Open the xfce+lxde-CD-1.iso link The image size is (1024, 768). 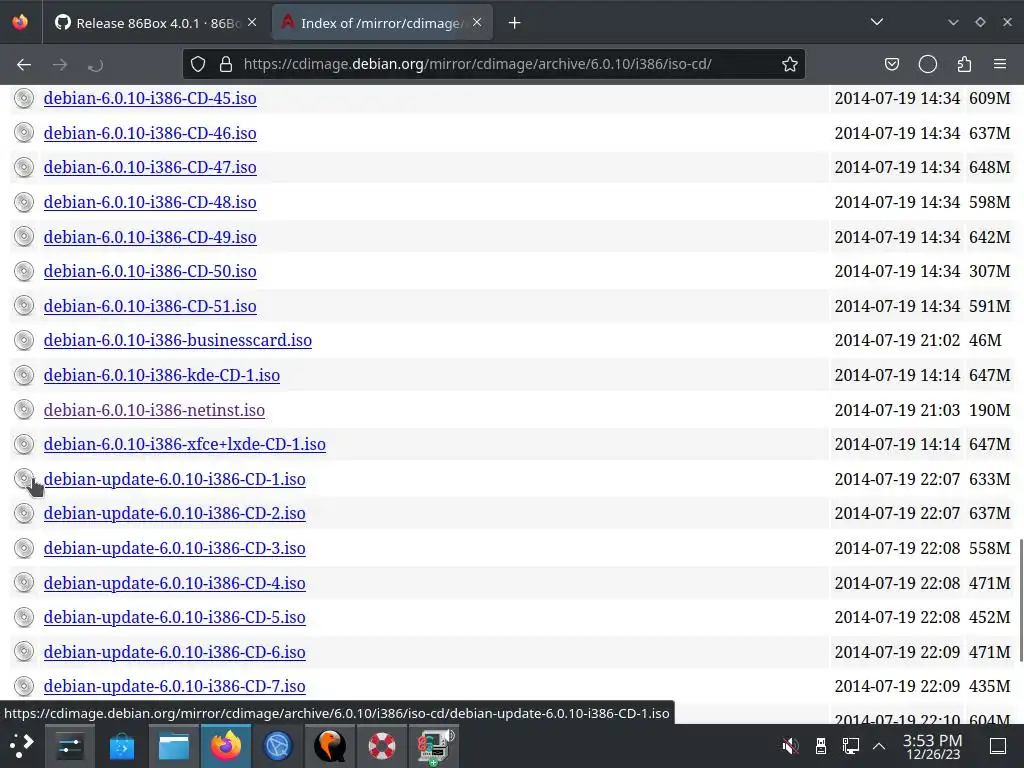185,445
